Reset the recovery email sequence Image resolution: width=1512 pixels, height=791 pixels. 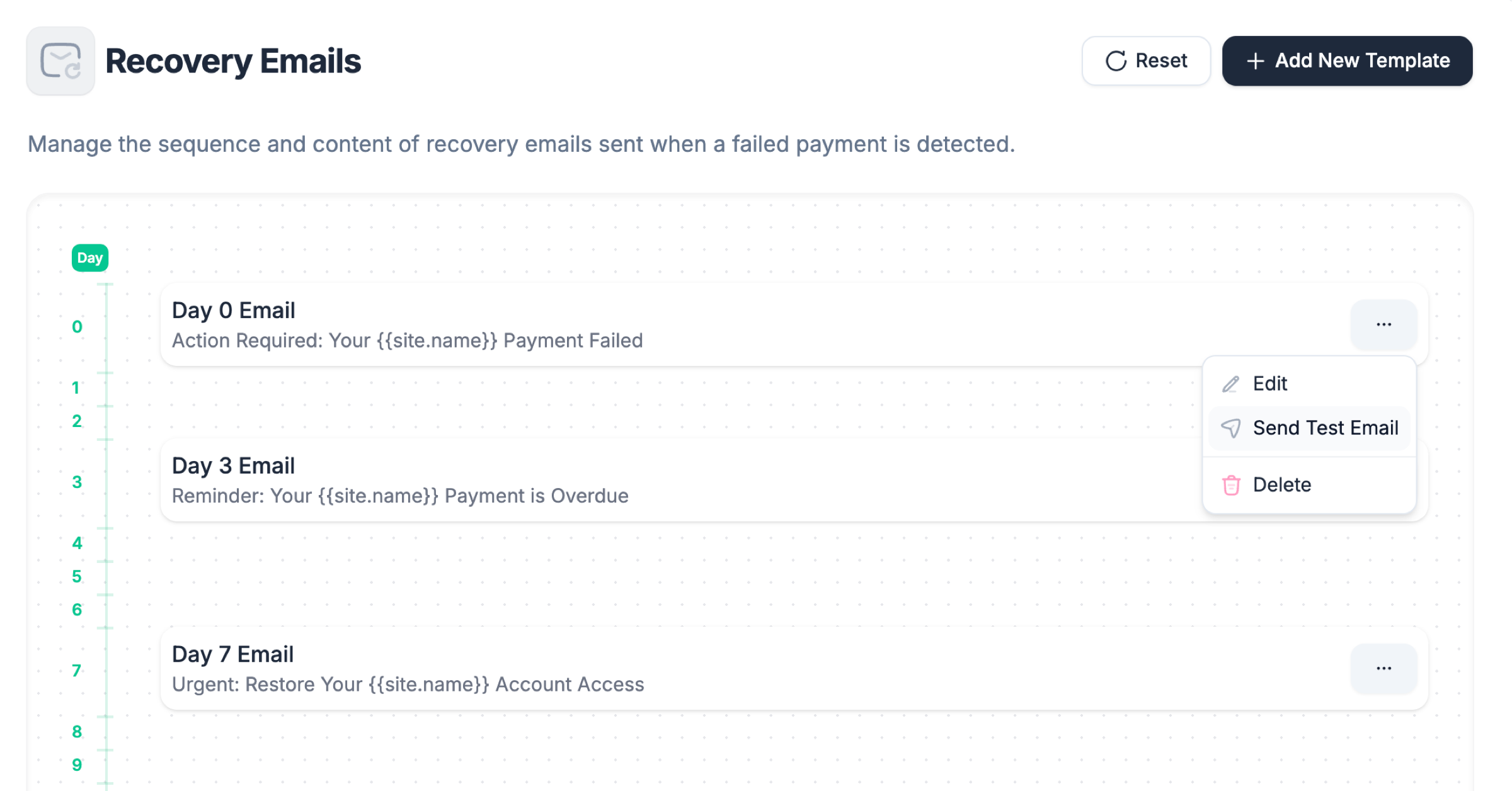[1146, 61]
